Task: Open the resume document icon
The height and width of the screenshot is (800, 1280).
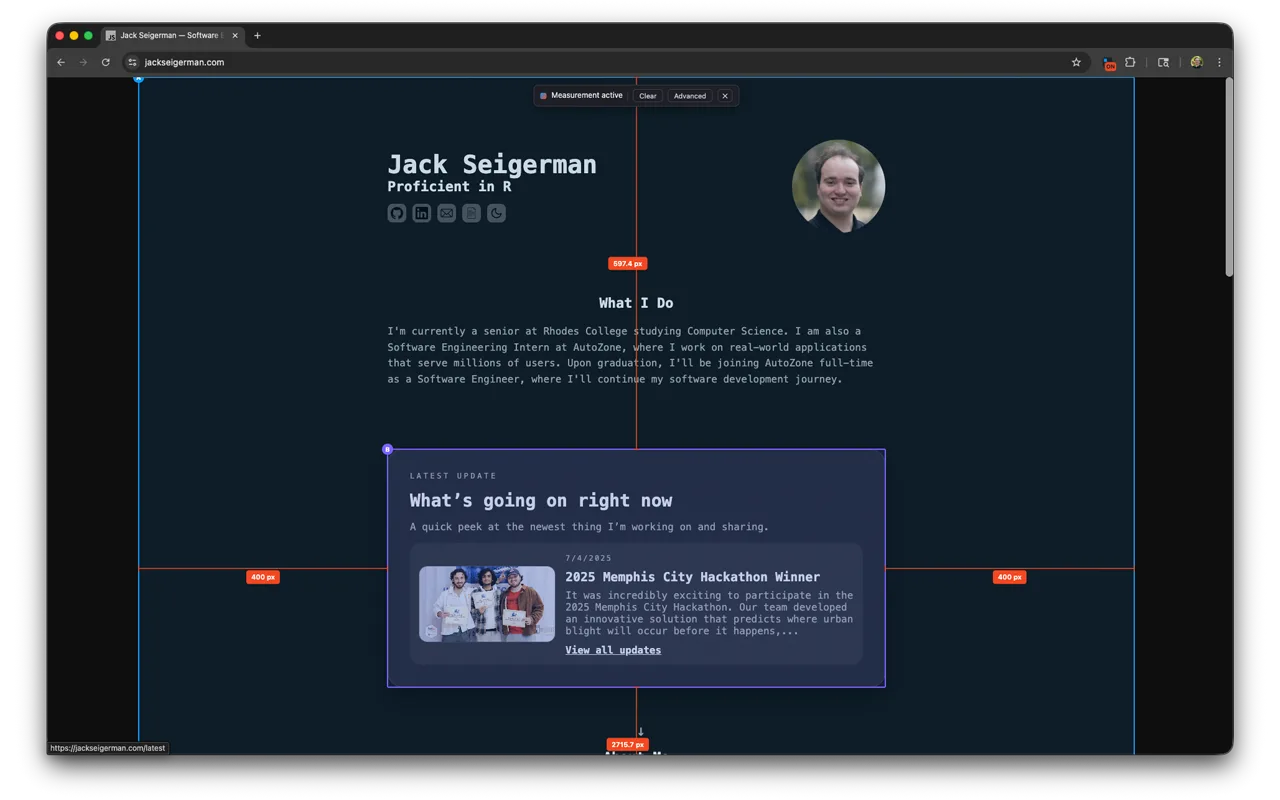Action: [x=471, y=213]
